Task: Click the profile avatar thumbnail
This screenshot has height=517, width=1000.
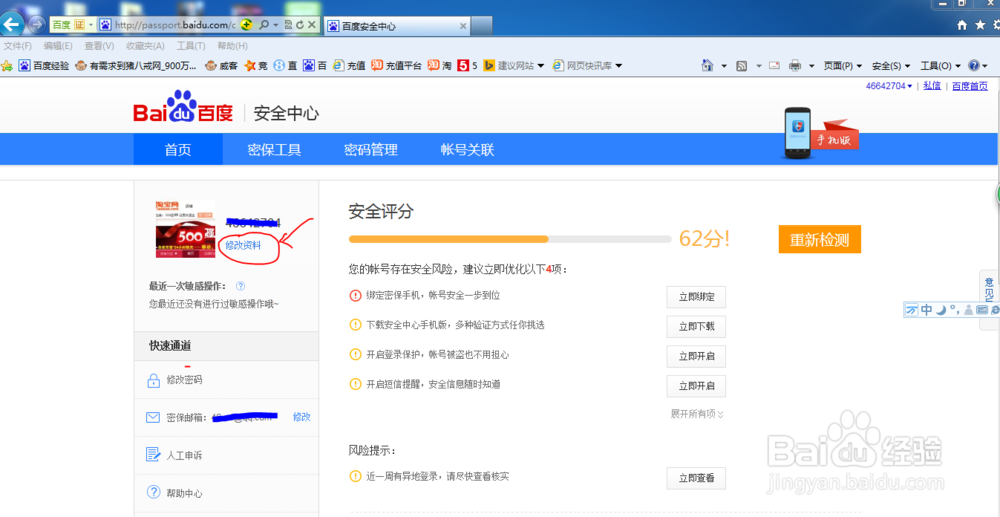Action: pos(185,229)
